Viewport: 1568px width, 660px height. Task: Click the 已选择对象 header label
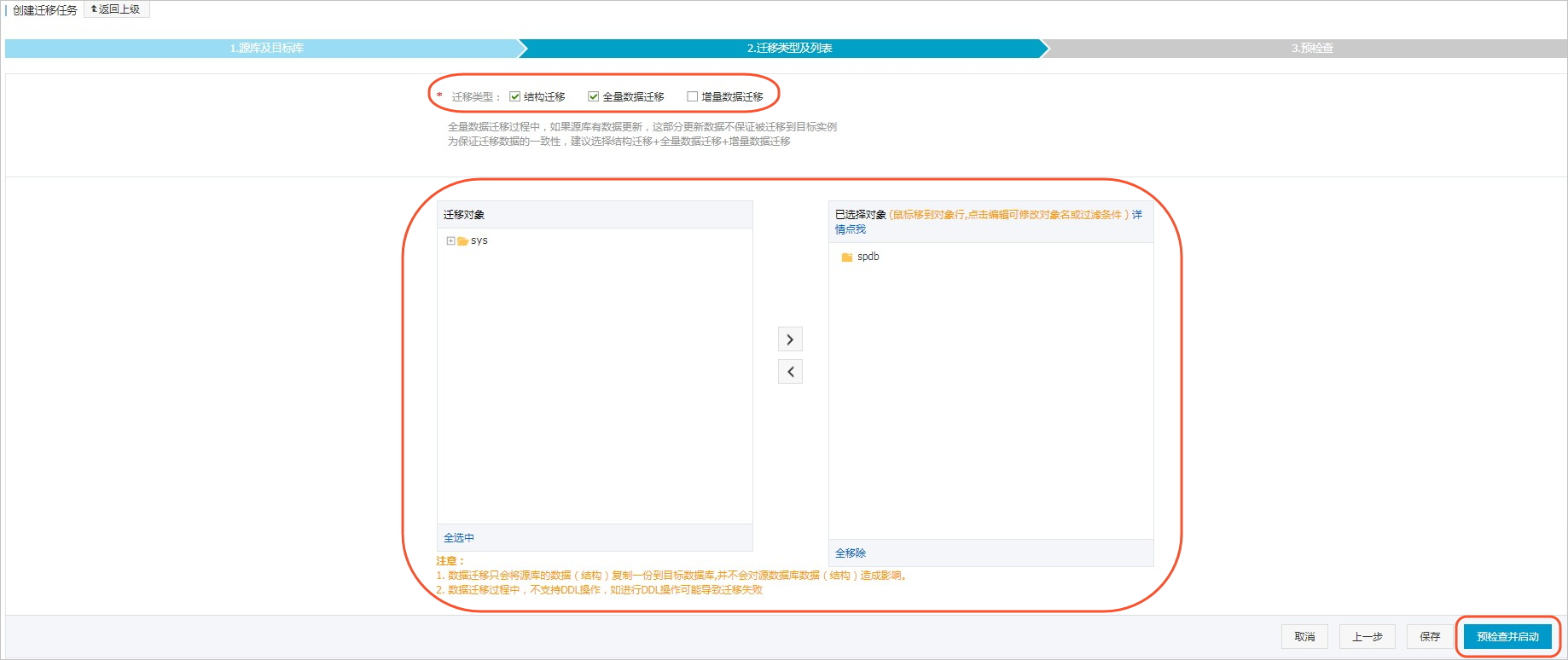860,215
